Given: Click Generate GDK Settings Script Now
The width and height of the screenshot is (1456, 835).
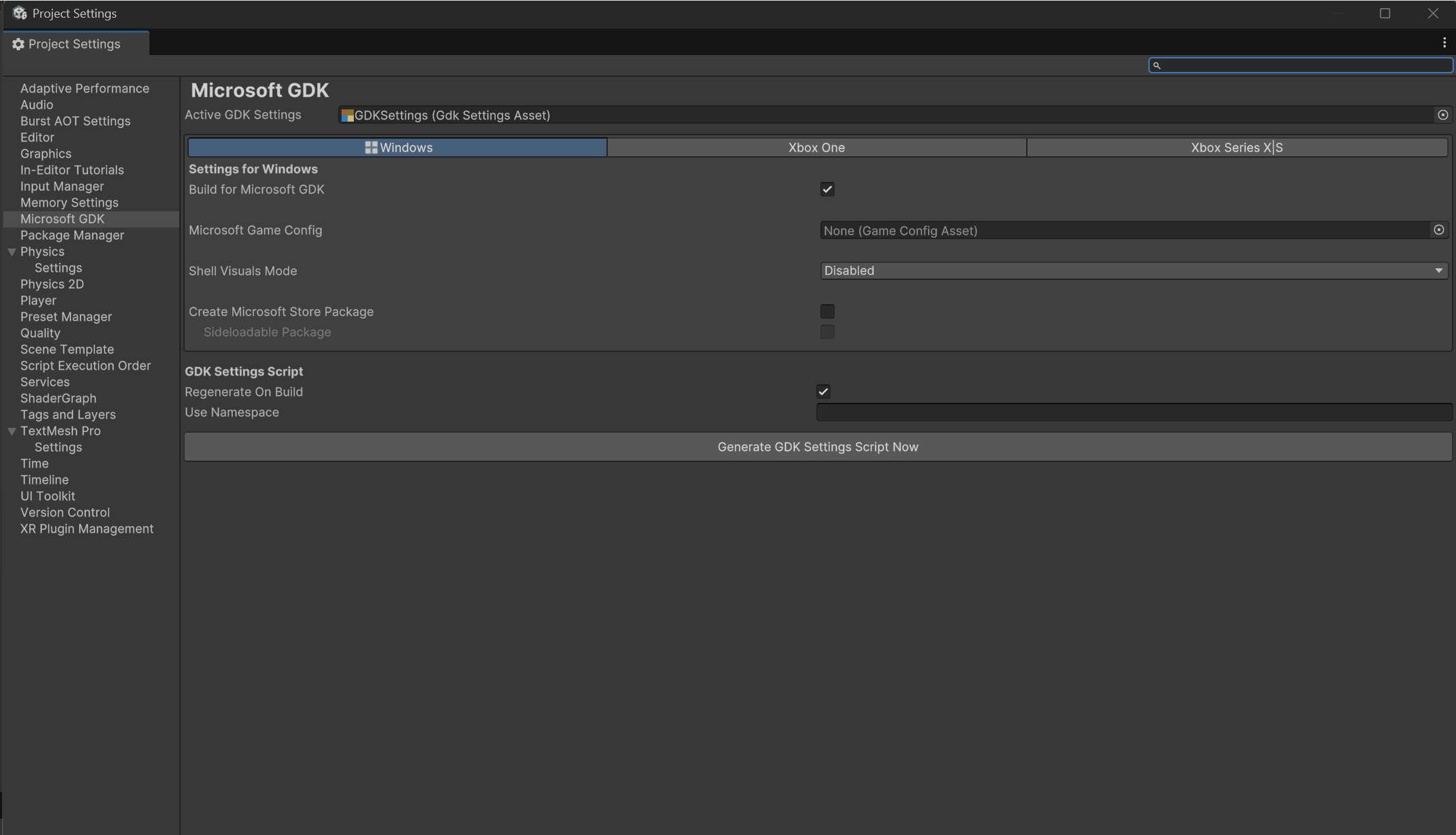Looking at the screenshot, I should (818, 446).
